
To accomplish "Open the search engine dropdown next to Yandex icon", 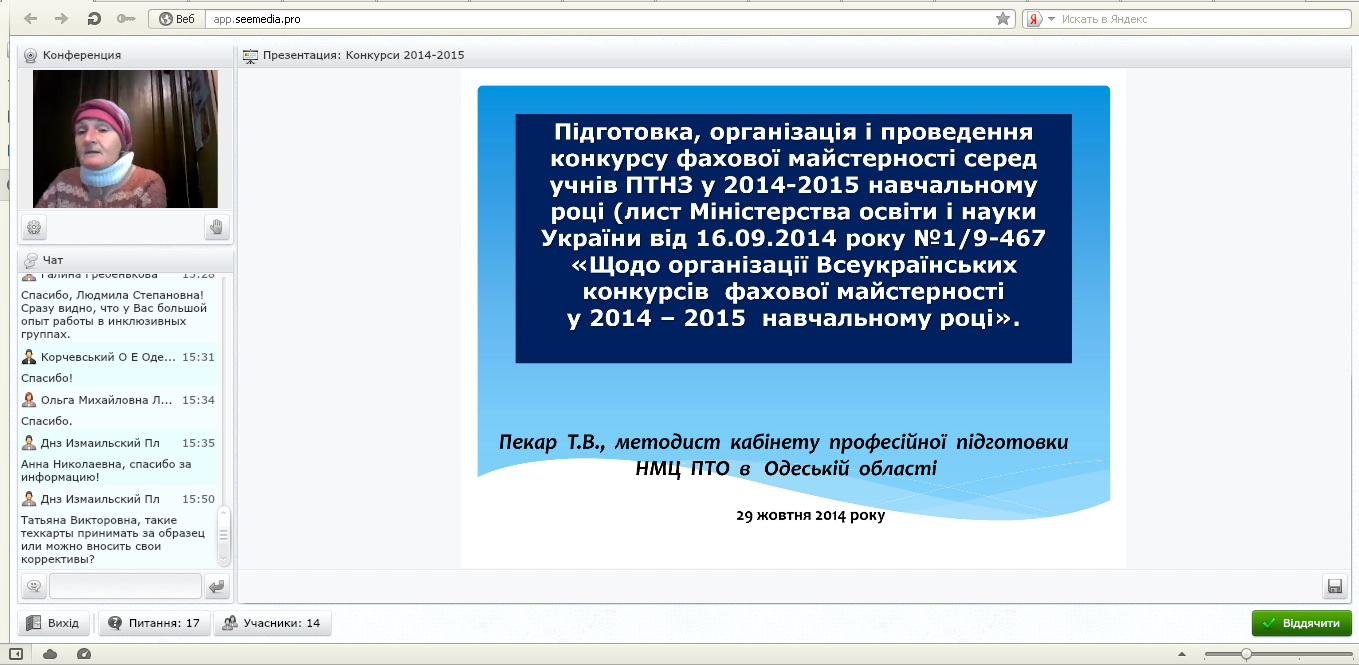I will click(x=1051, y=19).
